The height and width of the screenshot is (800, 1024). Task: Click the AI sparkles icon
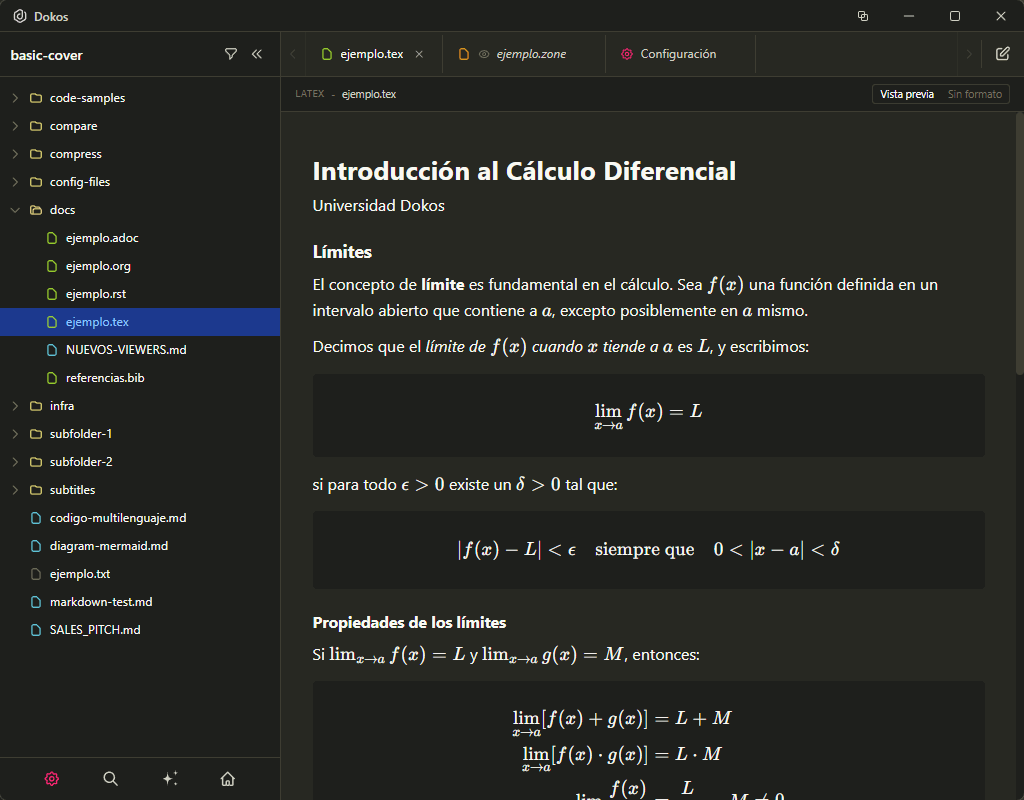tap(169, 779)
